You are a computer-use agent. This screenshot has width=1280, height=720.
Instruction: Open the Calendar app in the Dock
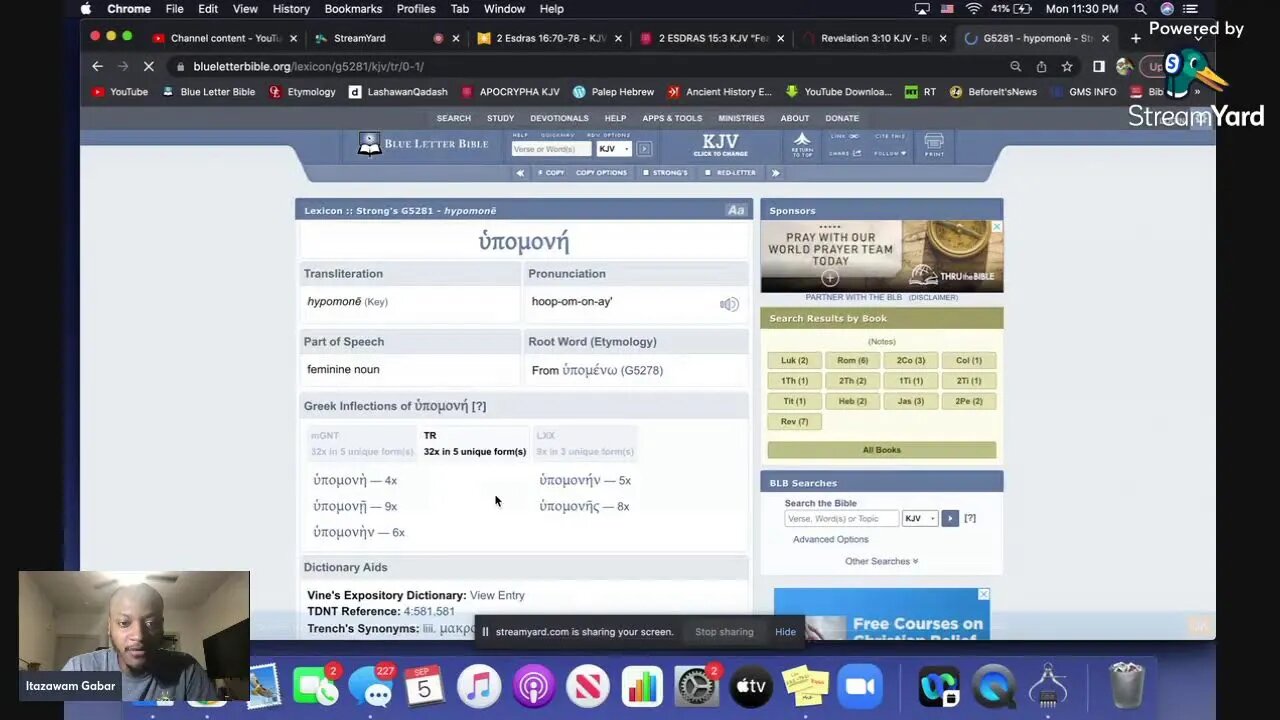coord(424,687)
